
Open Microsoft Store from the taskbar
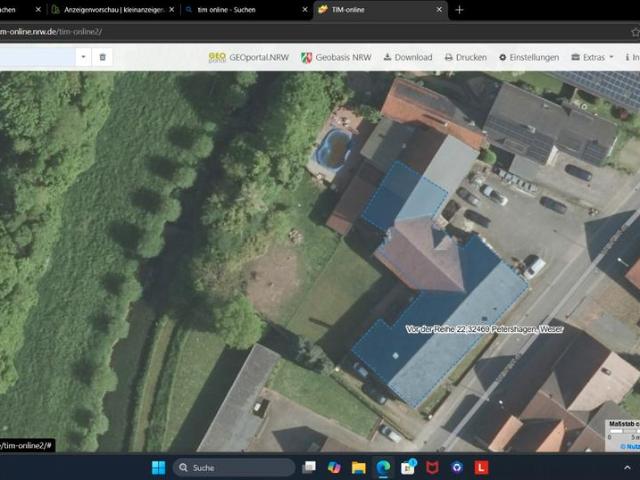point(408,468)
